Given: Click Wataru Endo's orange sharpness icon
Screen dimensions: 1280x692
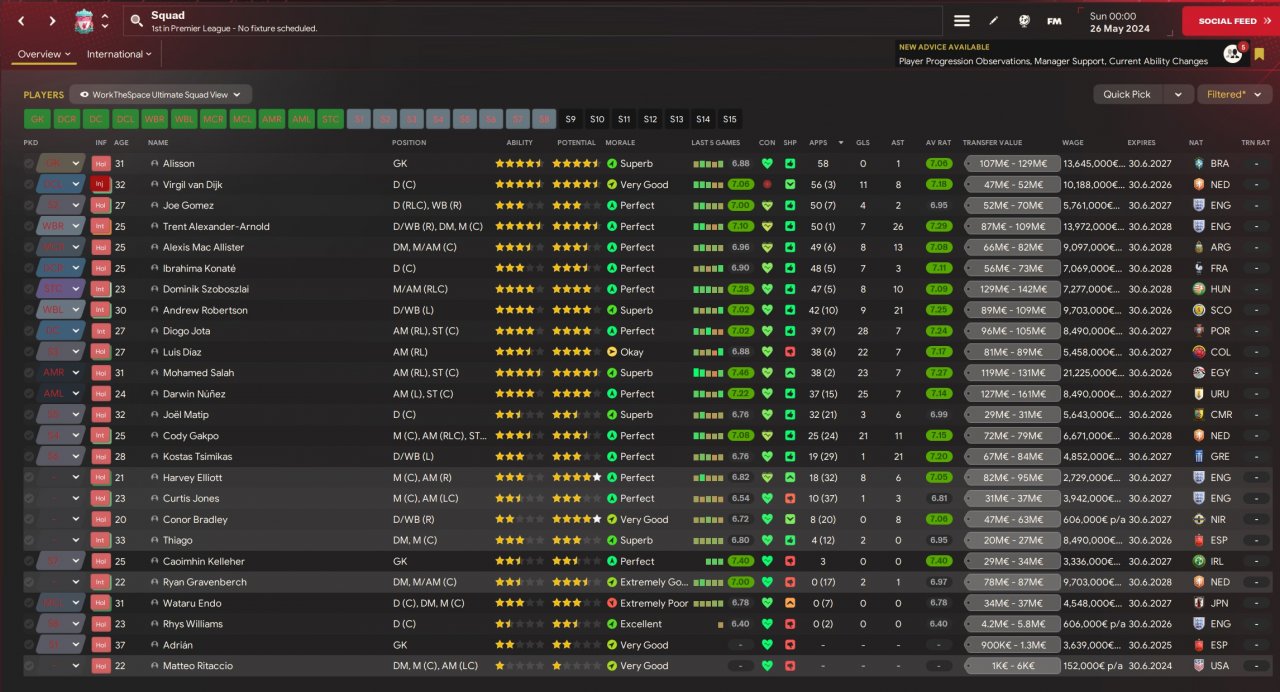Looking at the screenshot, I should pos(790,603).
